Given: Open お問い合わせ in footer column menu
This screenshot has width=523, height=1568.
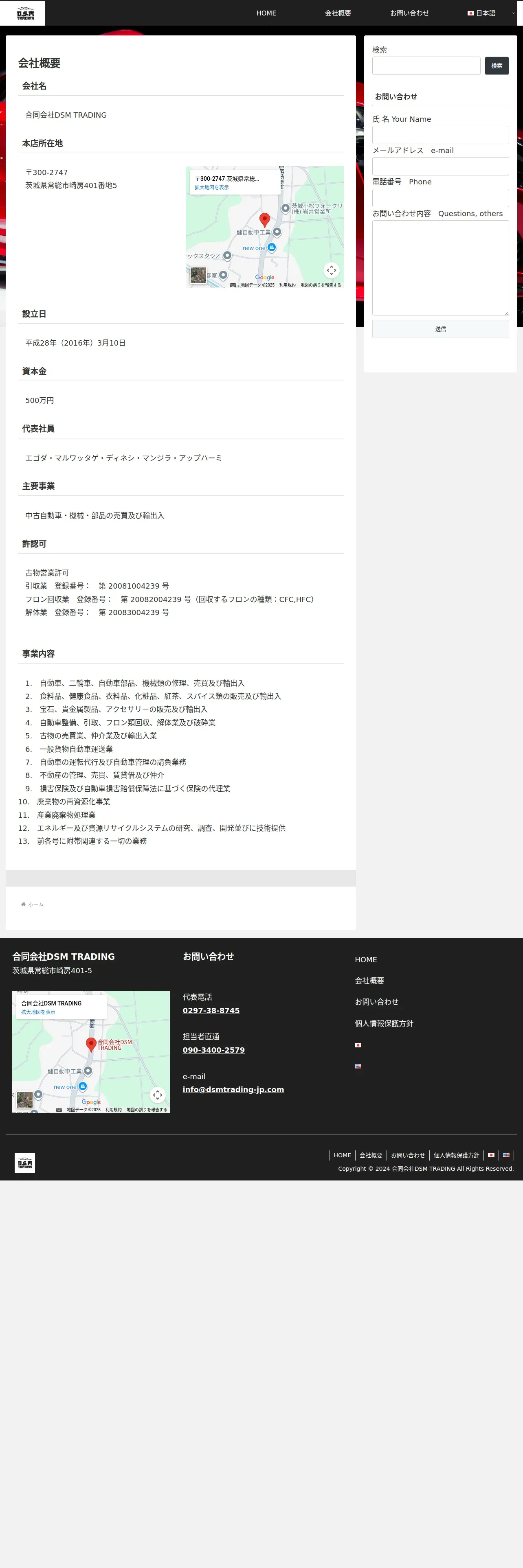Looking at the screenshot, I should (x=377, y=1002).
